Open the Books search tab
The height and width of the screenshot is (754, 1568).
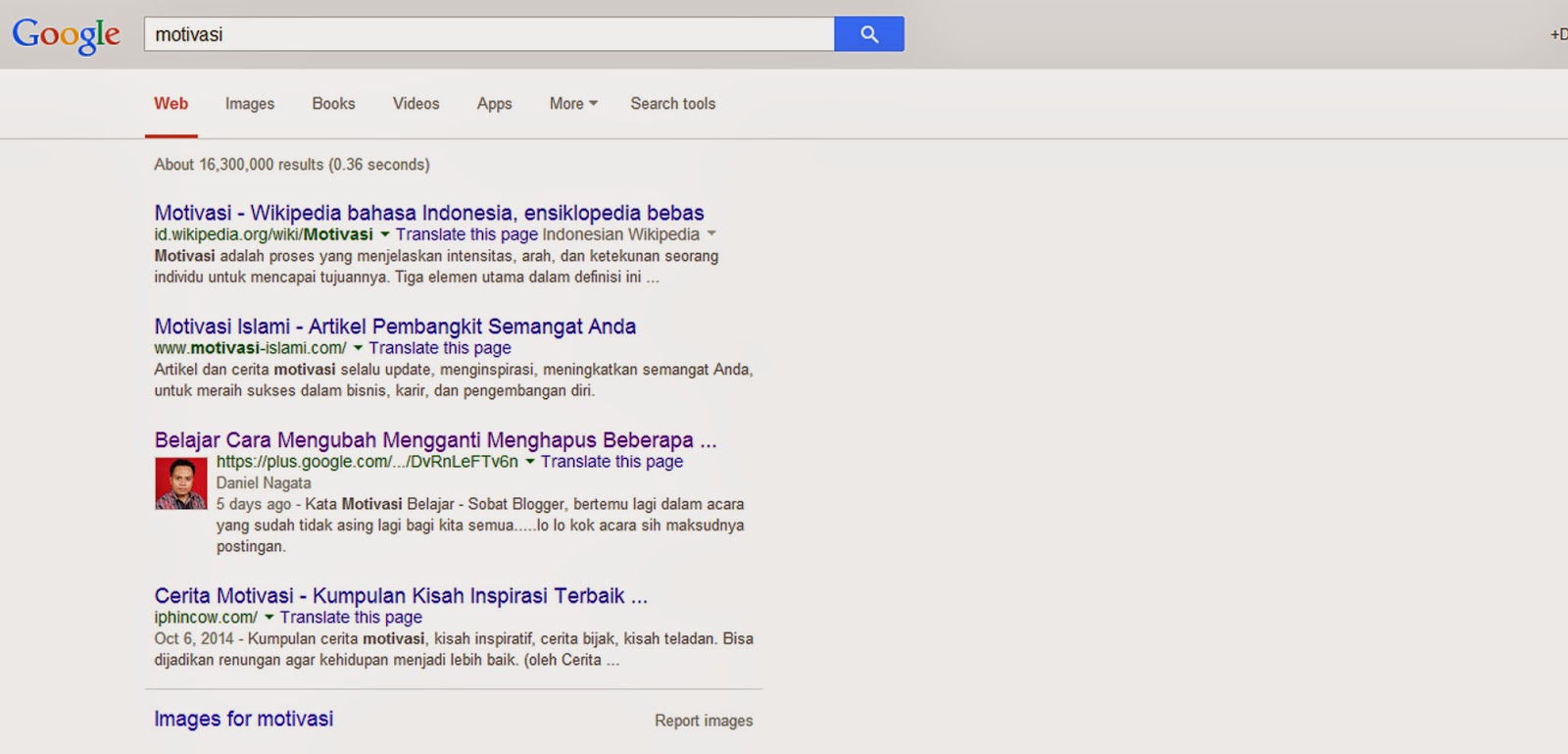point(333,104)
